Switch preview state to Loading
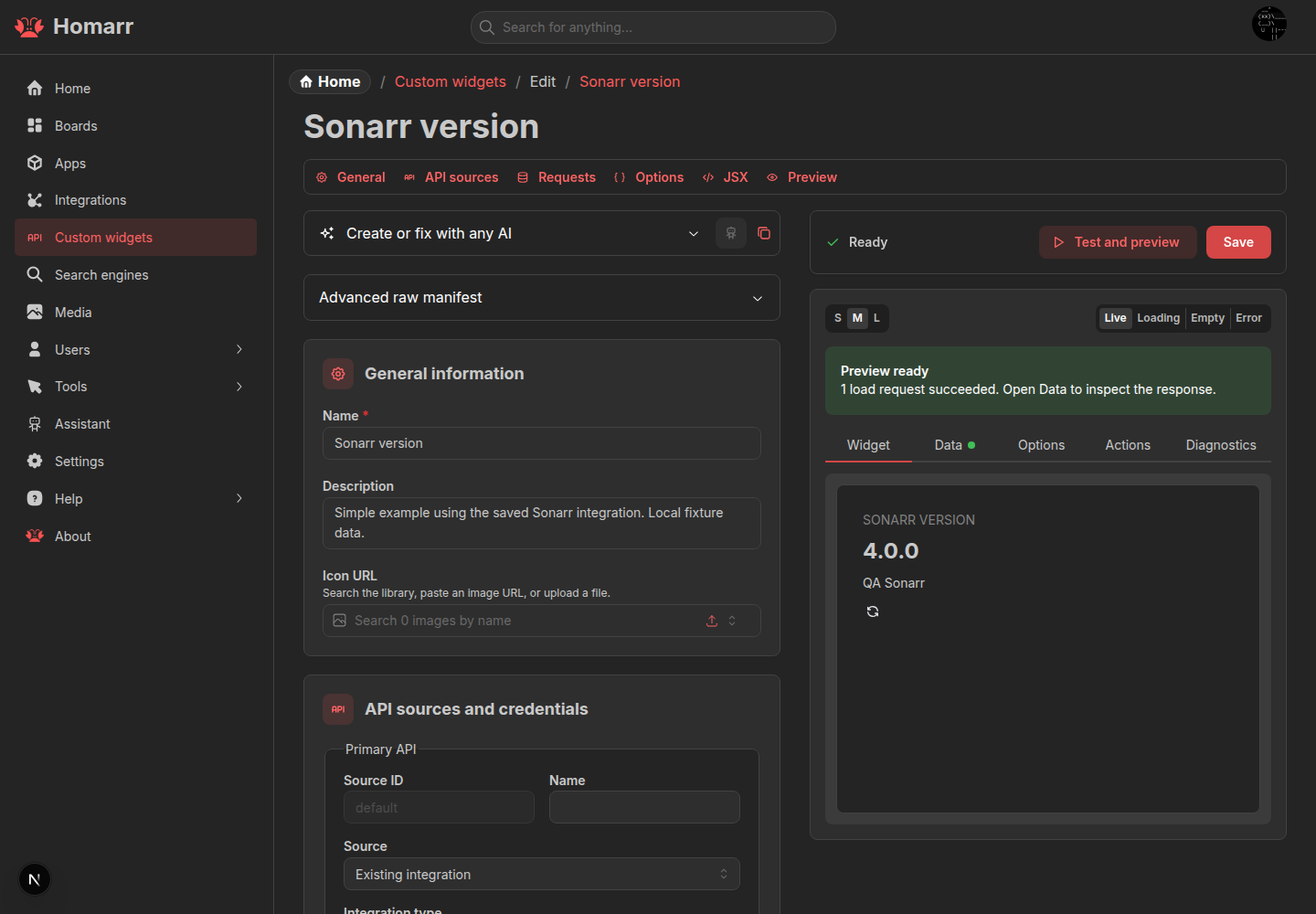1316x914 pixels. click(x=1158, y=318)
